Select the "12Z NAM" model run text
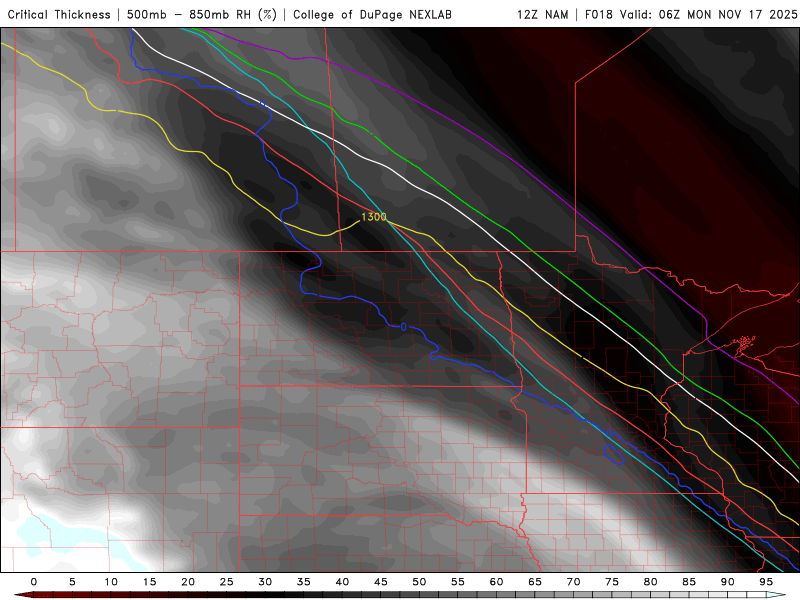800x600 pixels. coord(542,15)
